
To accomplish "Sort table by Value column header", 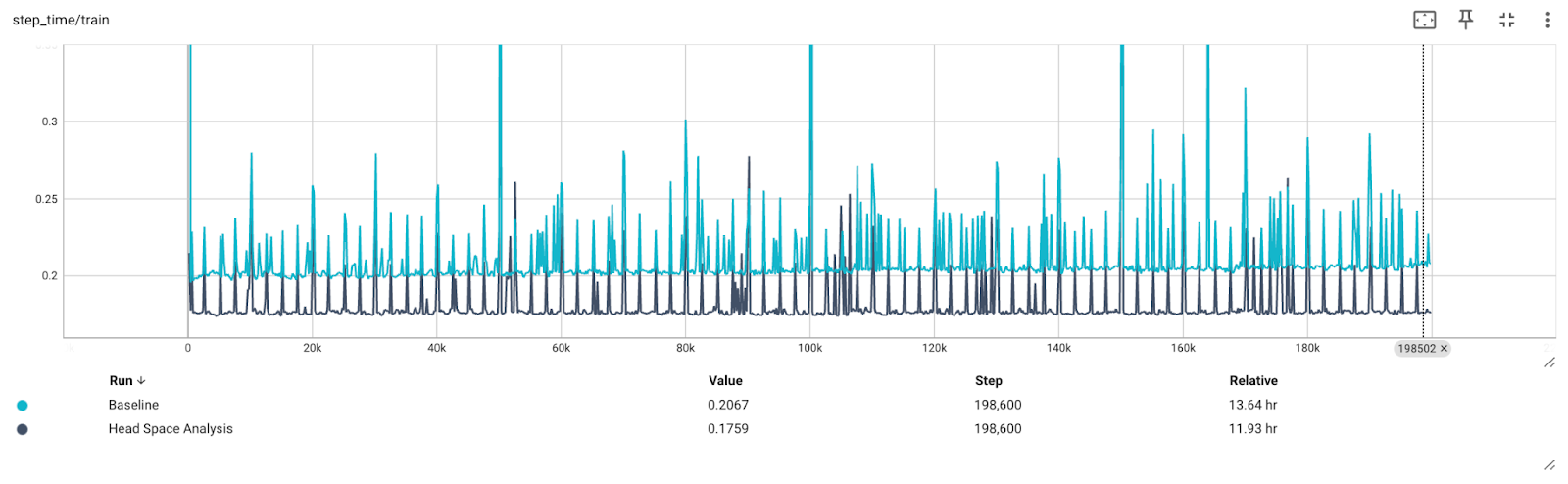I will pos(725,381).
